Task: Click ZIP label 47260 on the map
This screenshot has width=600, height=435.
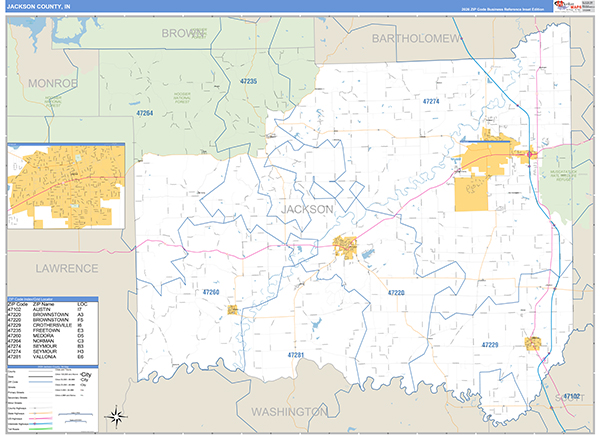Action: point(211,292)
